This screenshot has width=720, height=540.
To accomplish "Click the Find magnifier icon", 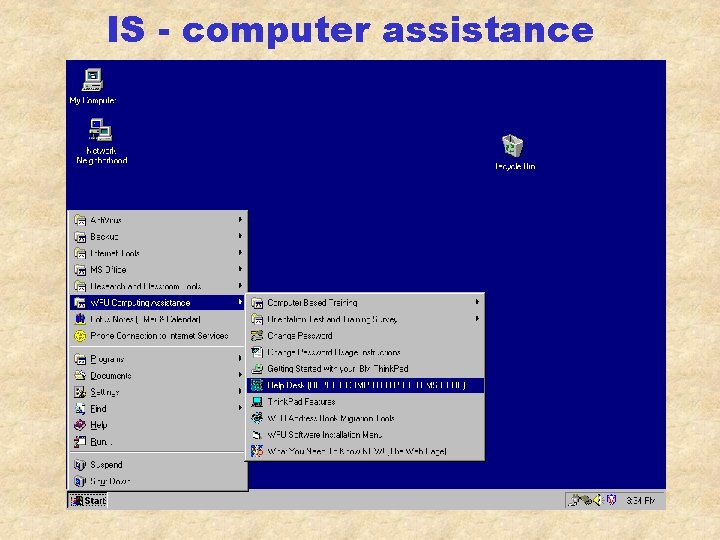I will (80, 409).
